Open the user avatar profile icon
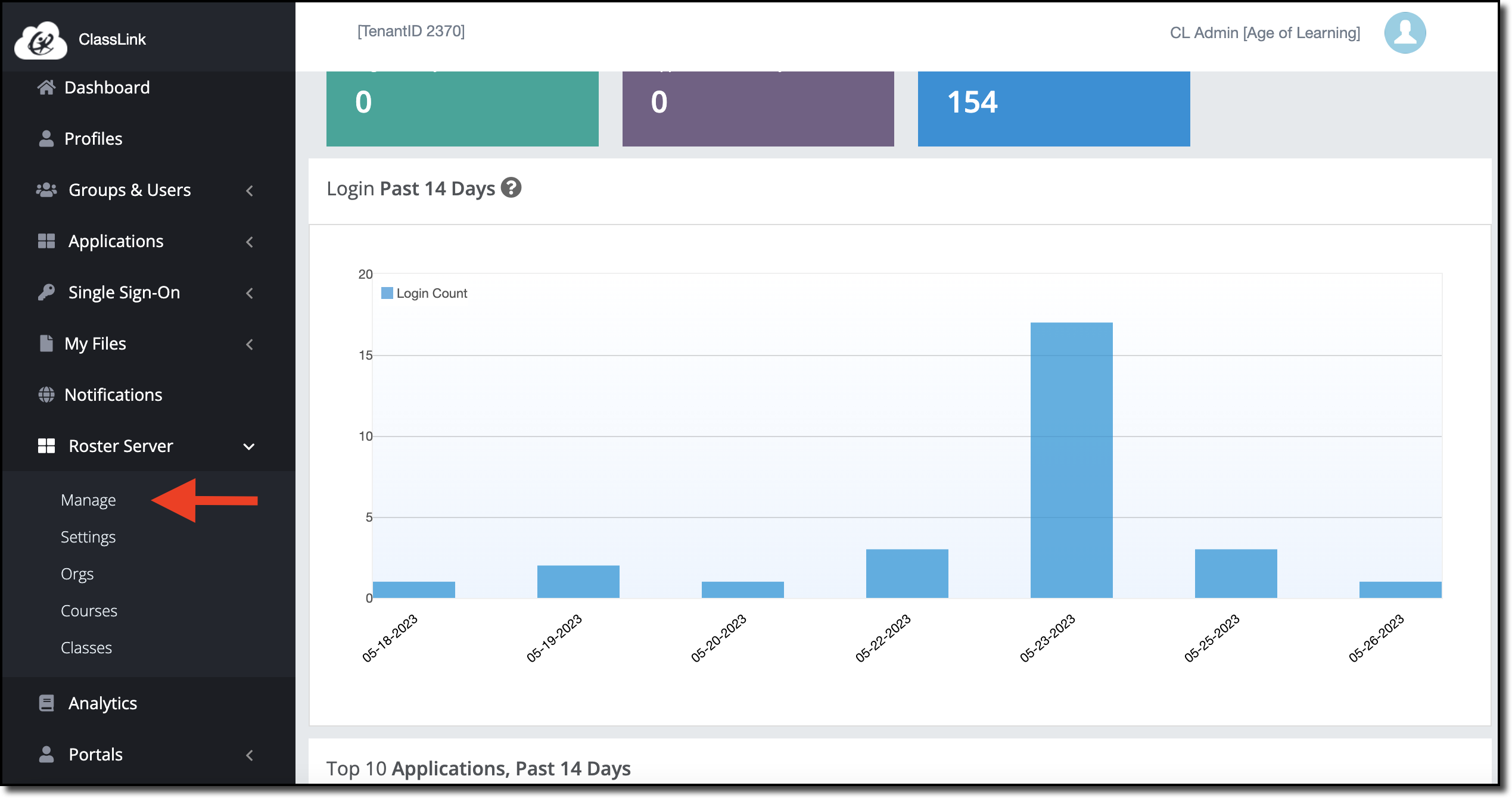This screenshot has width=1512, height=798. [x=1404, y=33]
